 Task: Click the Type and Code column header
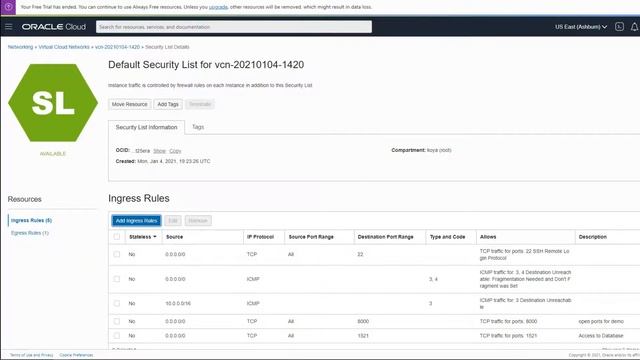[x=447, y=237]
